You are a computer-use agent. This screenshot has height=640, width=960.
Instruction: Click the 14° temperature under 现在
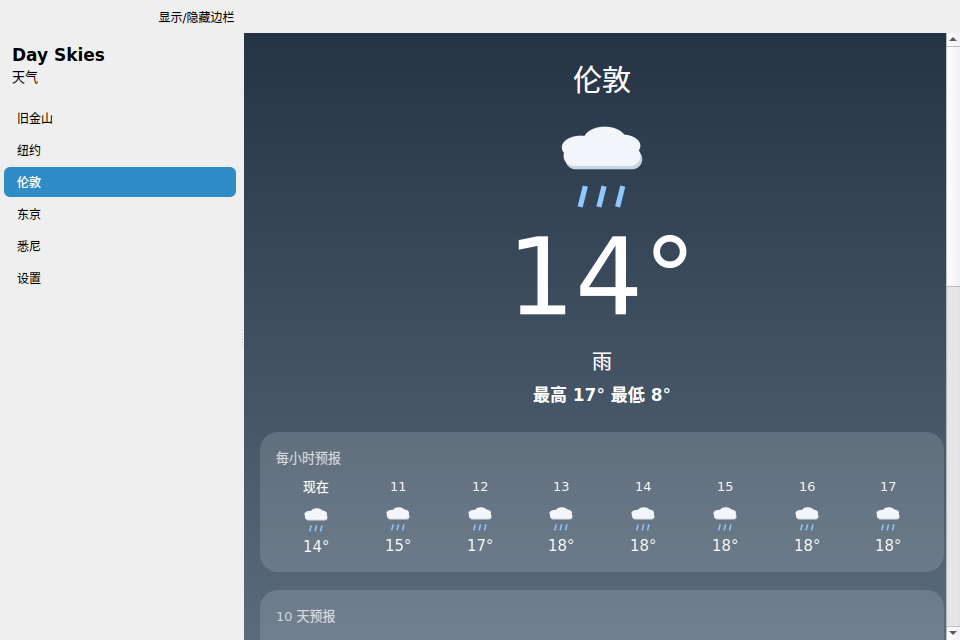pos(316,546)
